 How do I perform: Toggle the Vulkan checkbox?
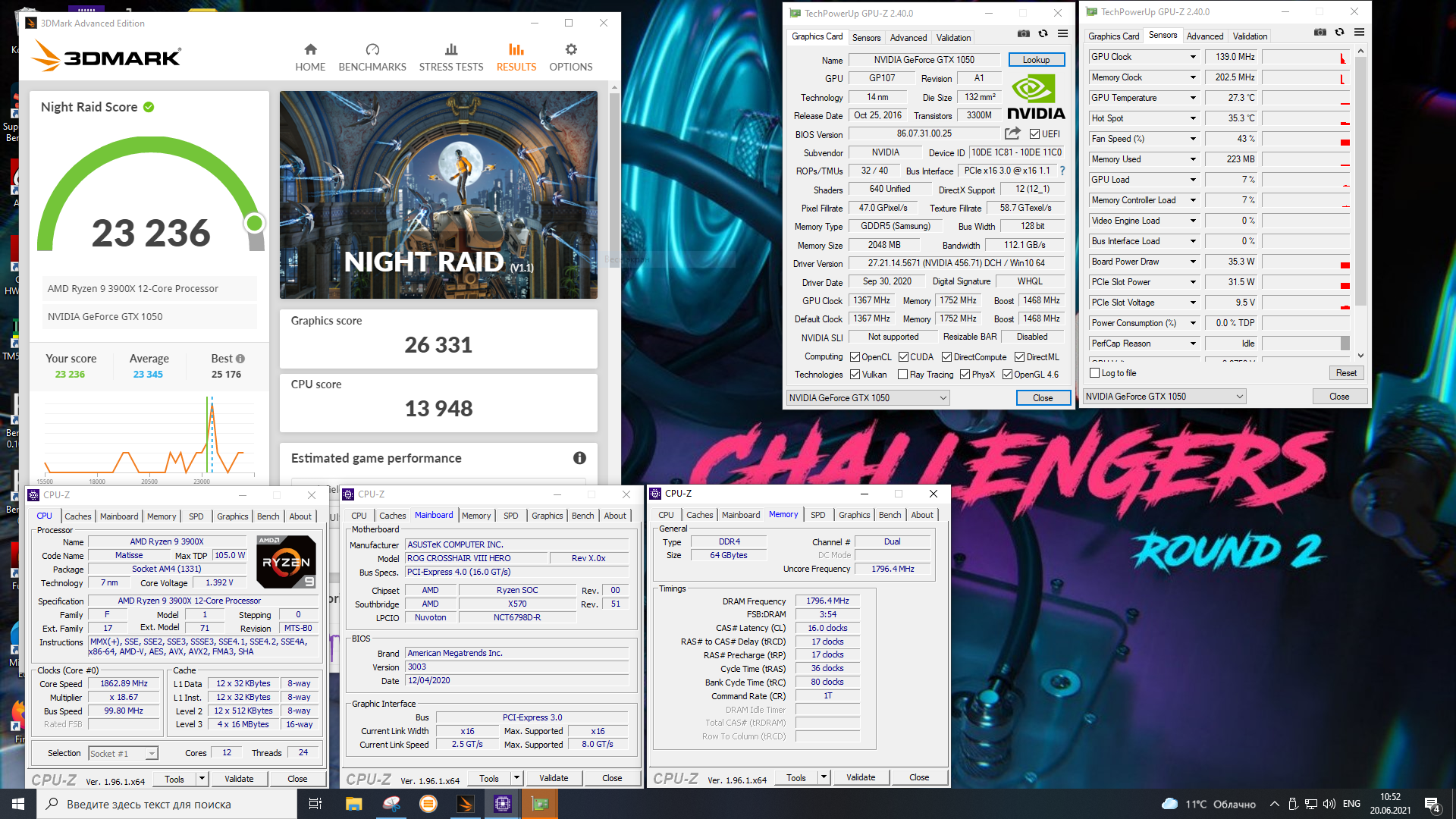coord(855,375)
